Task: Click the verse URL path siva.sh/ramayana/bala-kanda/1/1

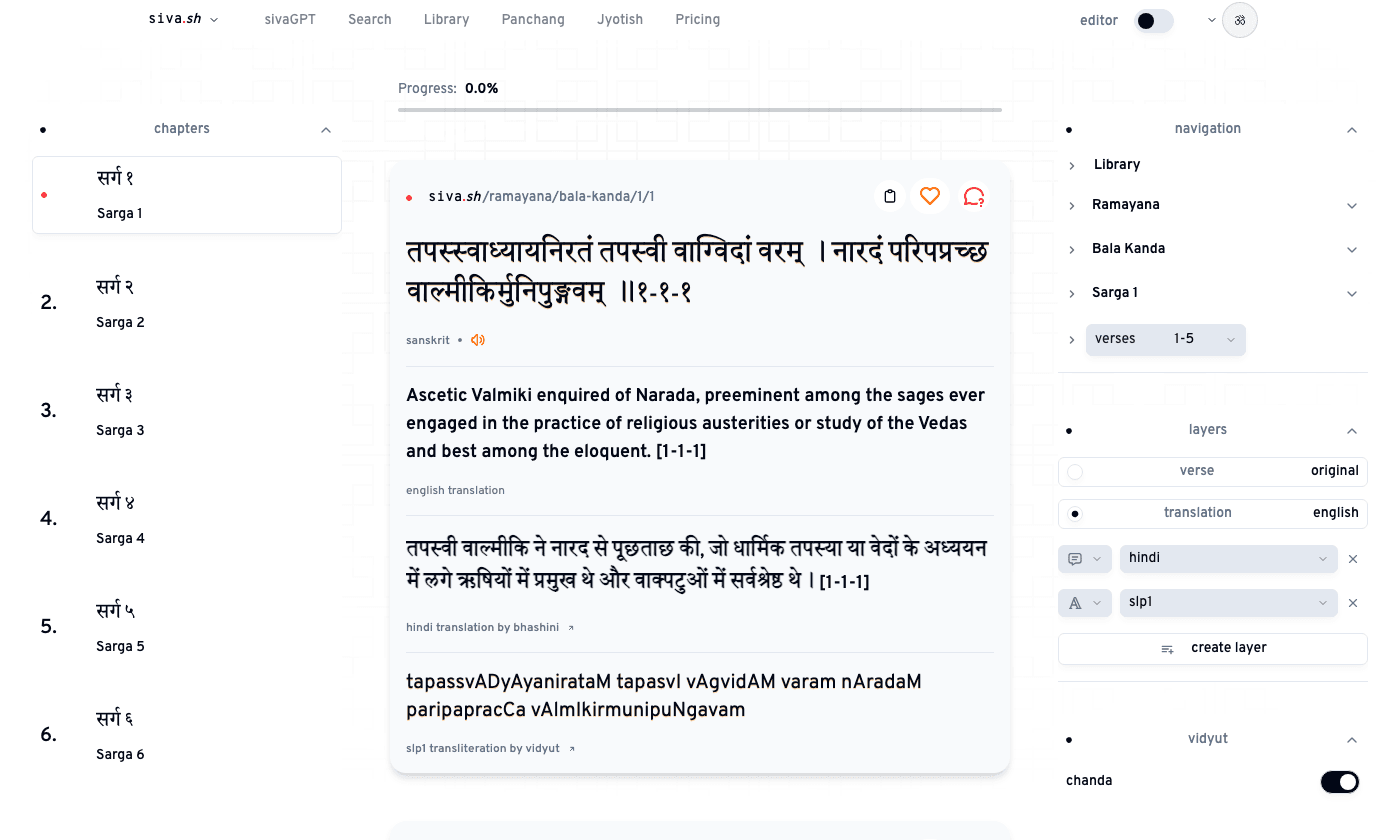Action: tap(541, 196)
